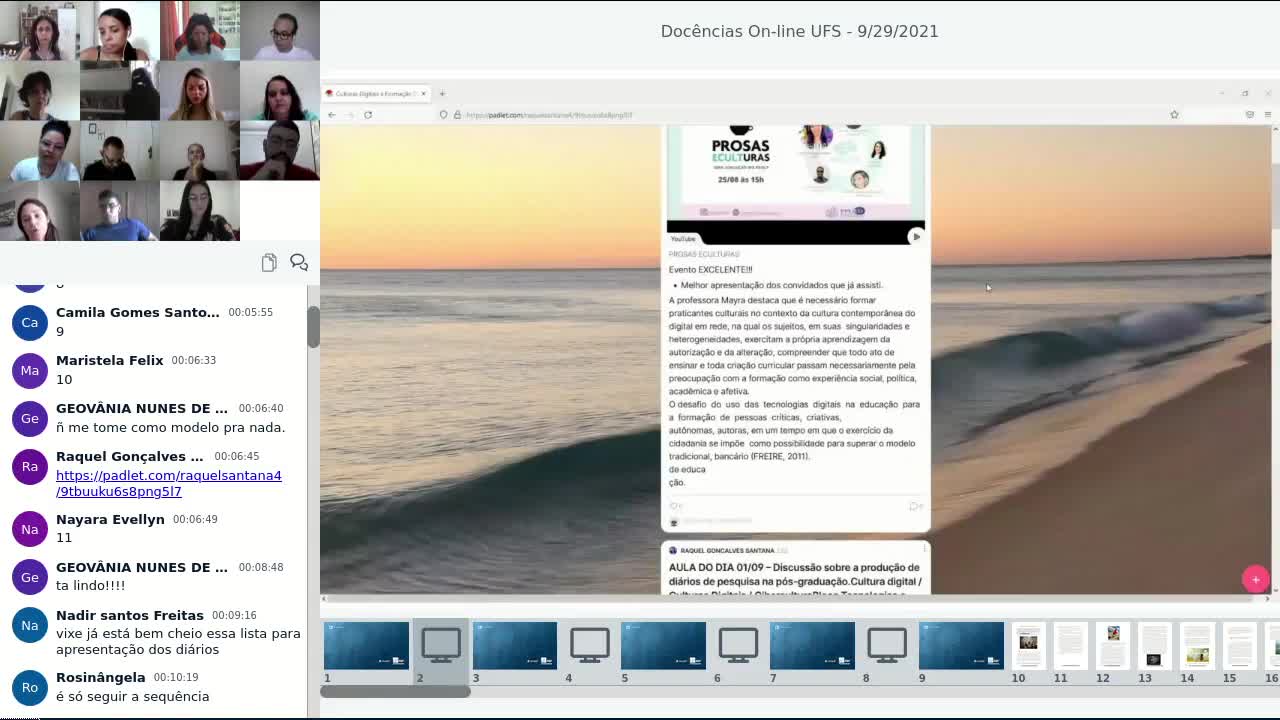Select slide thumbnail 9
Image resolution: width=1280 pixels, height=720 pixels.
961,646
